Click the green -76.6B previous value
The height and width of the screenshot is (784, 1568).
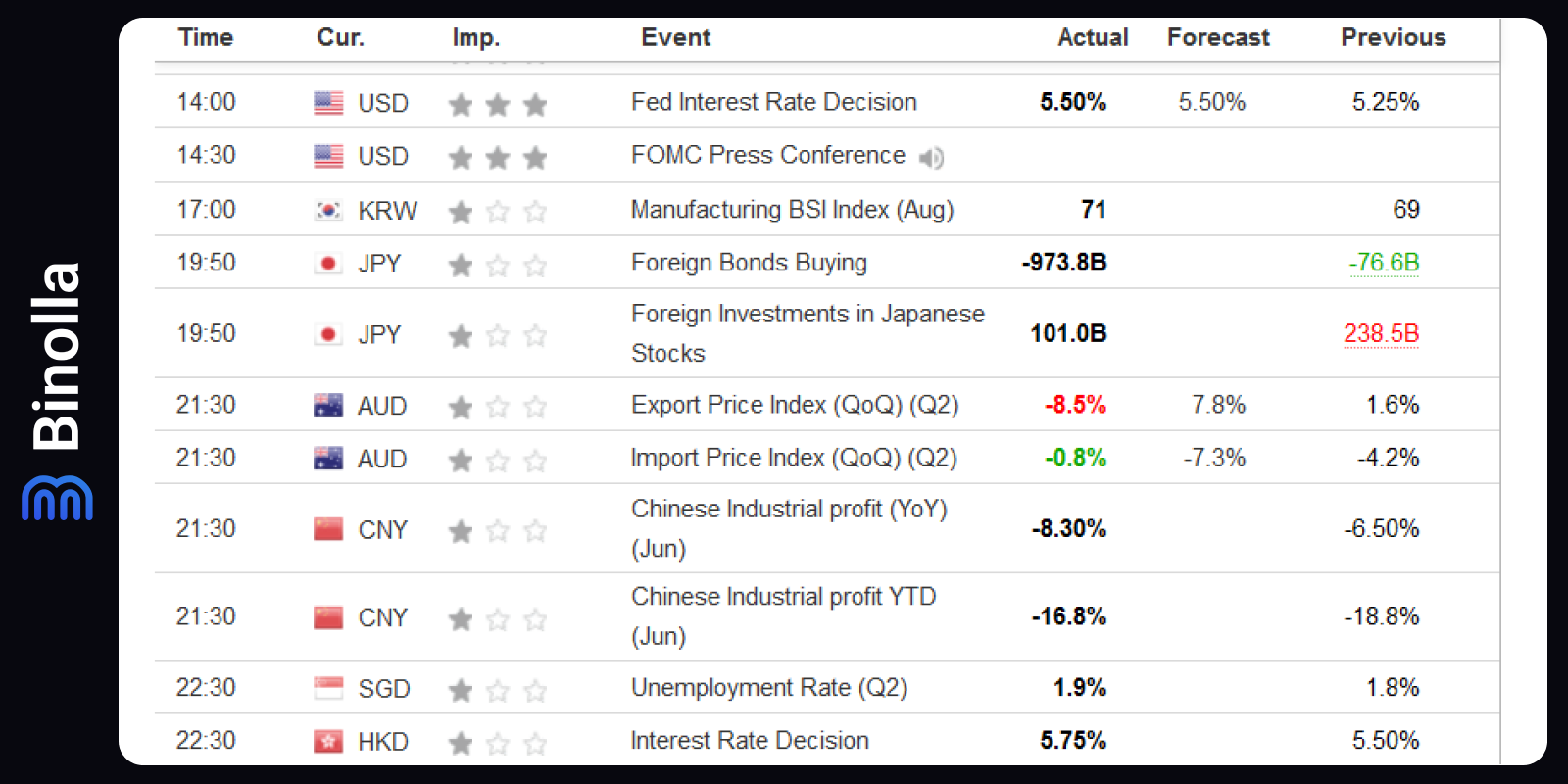1384,263
